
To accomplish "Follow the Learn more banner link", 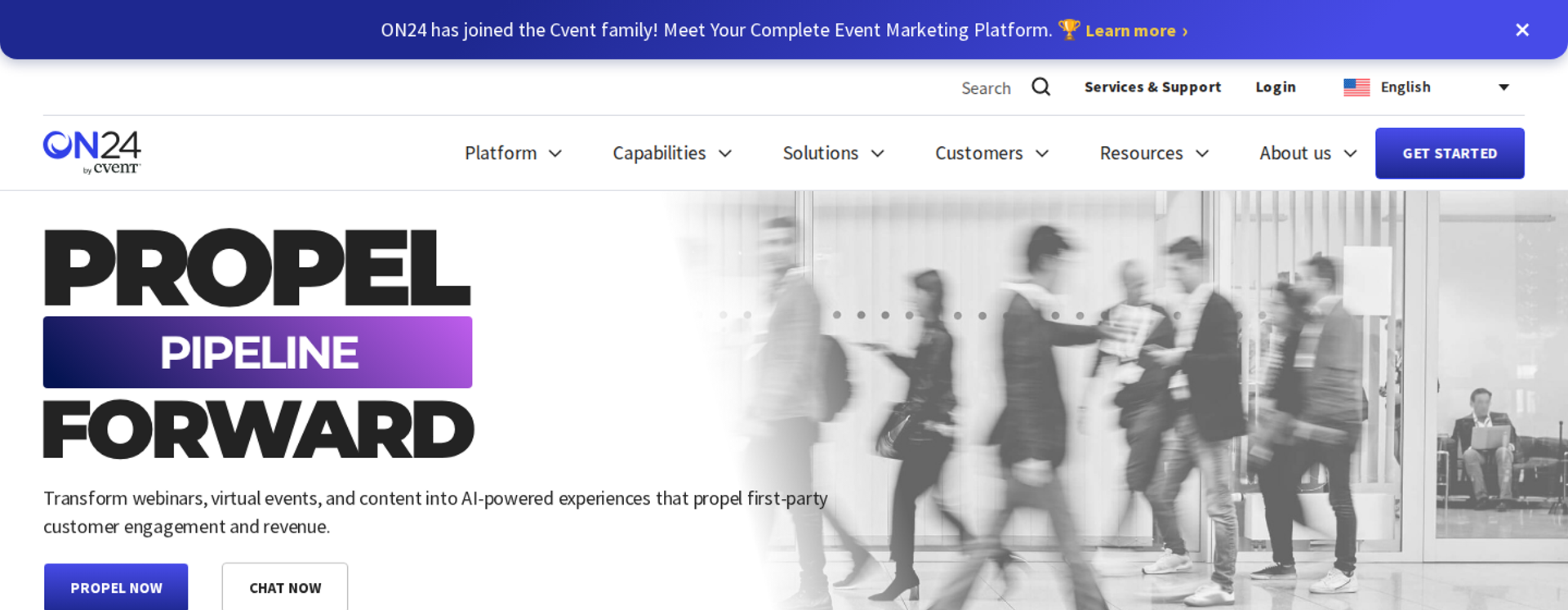I will (1136, 31).
